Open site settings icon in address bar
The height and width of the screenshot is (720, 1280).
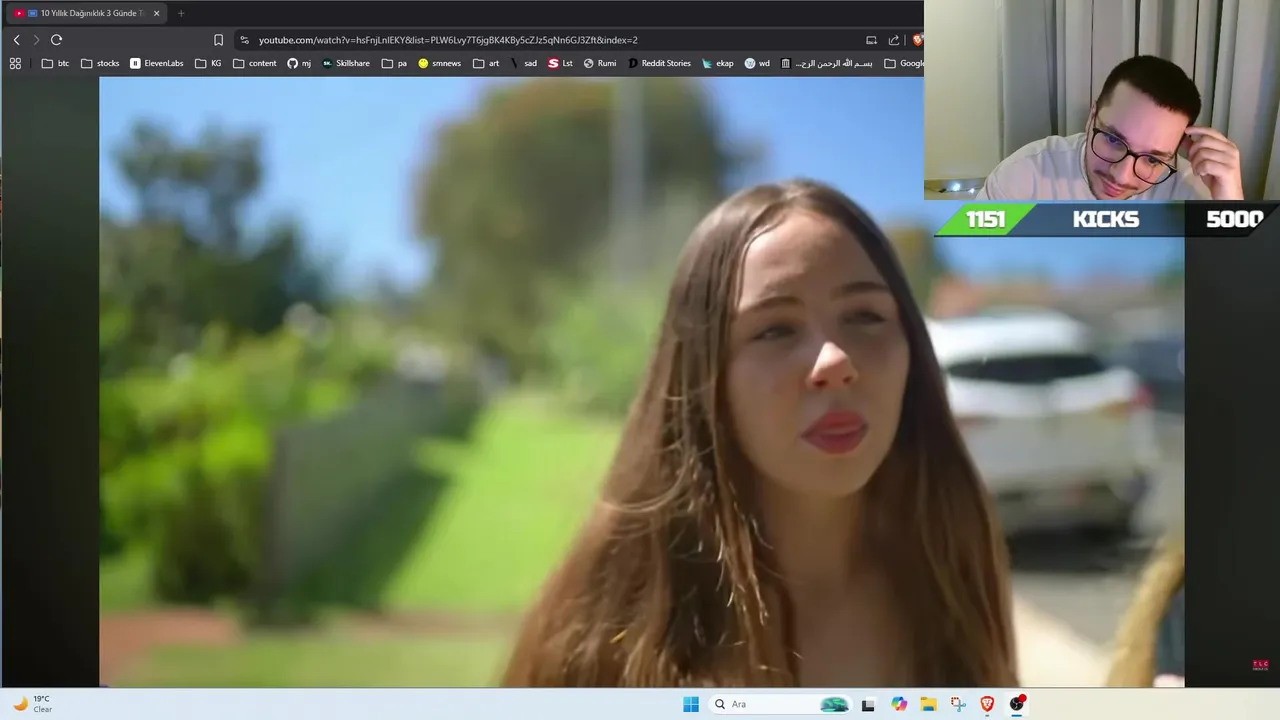click(x=244, y=40)
